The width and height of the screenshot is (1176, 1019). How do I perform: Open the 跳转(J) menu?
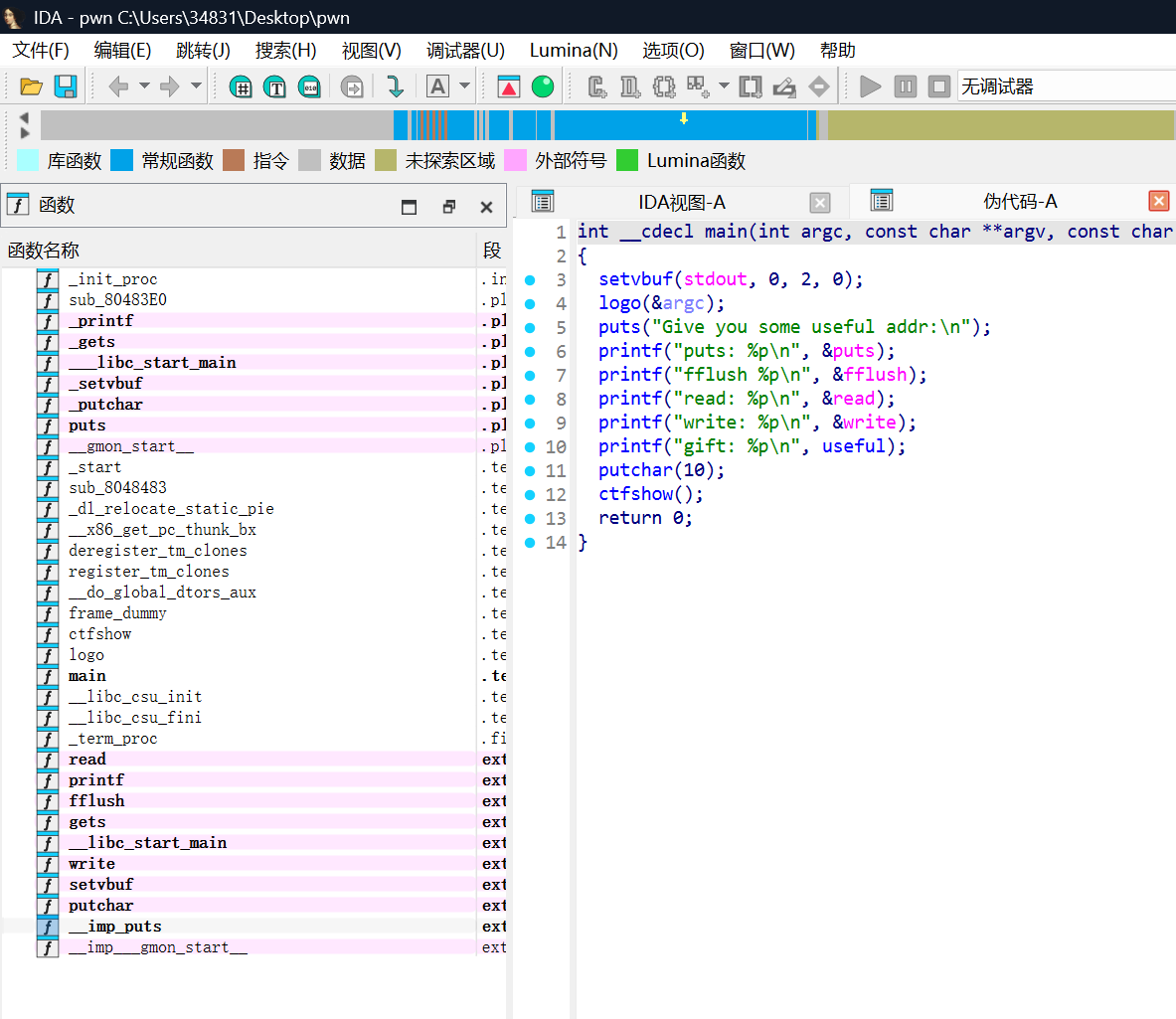coord(203,51)
